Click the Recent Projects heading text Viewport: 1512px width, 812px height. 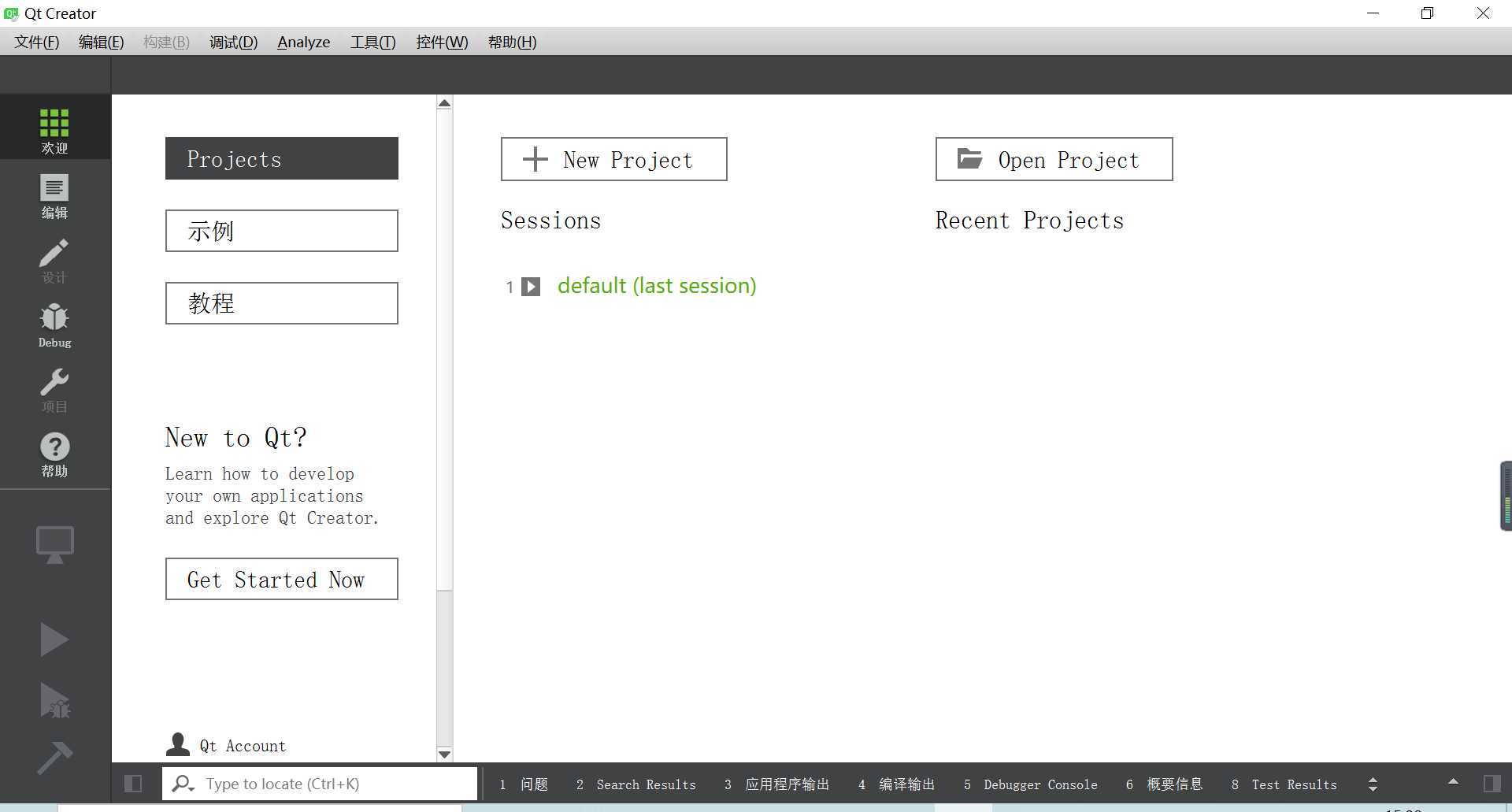click(x=1029, y=221)
